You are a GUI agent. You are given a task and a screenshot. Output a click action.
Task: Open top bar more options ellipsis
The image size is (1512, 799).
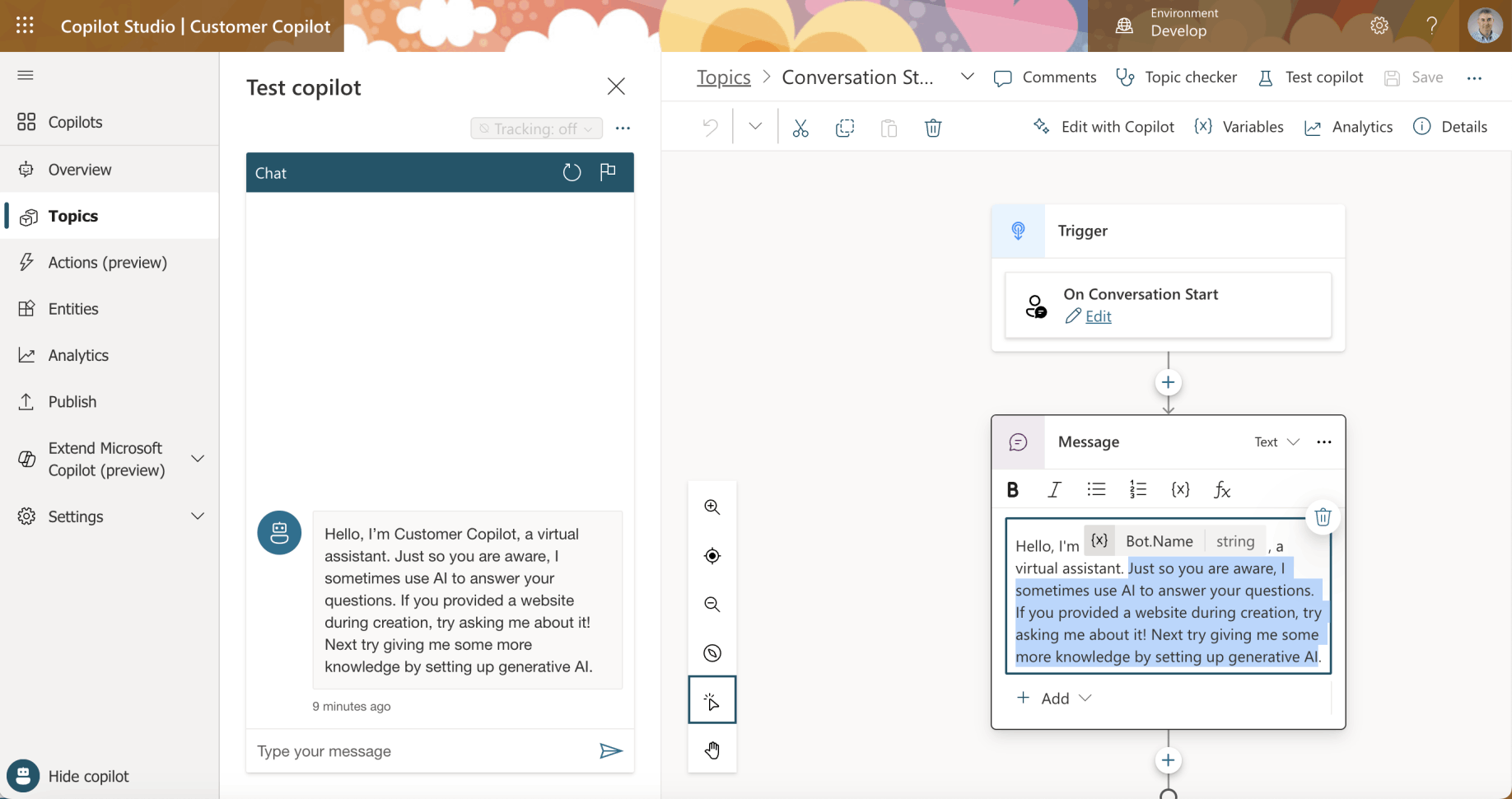tap(1474, 78)
